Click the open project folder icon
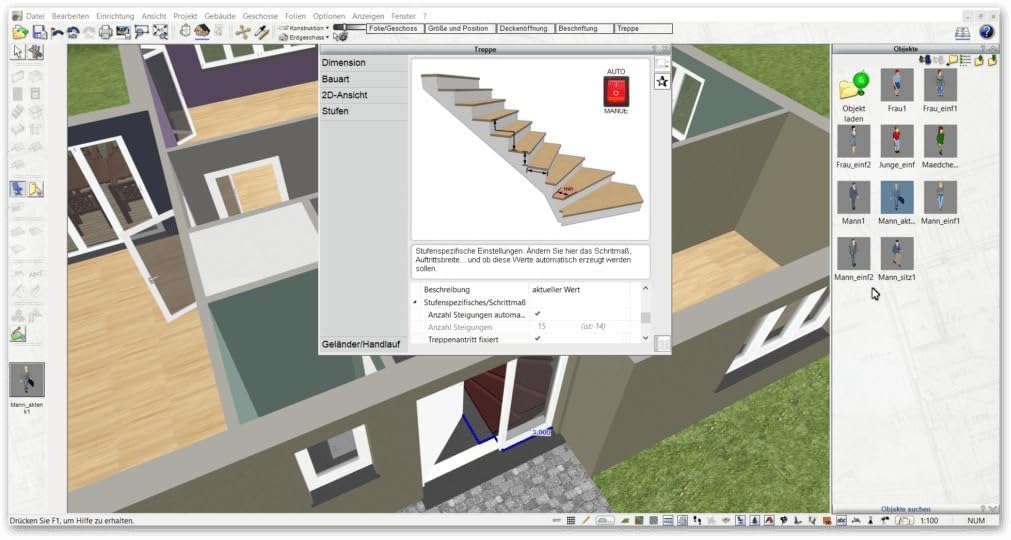 pyautogui.click(x=20, y=32)
